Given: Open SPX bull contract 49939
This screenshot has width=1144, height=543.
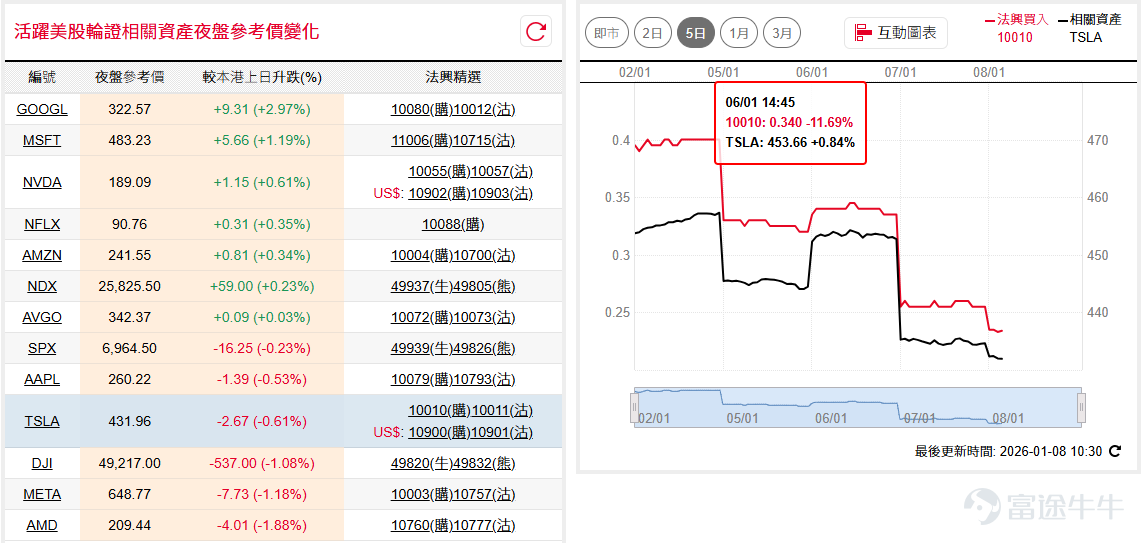Looking at the screenshot, I should point(421,348).
